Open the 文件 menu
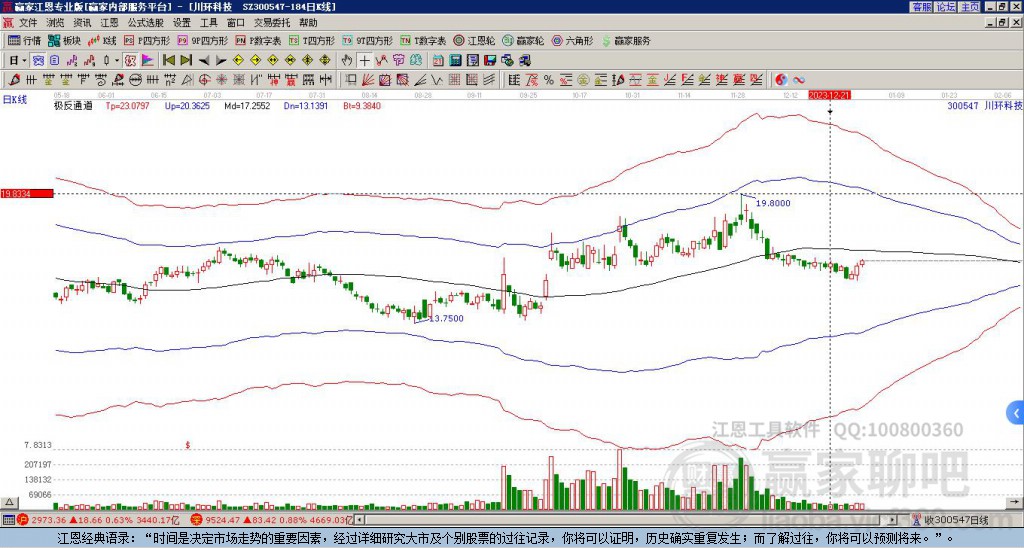The image size is (1024, 548). [28, 23]
